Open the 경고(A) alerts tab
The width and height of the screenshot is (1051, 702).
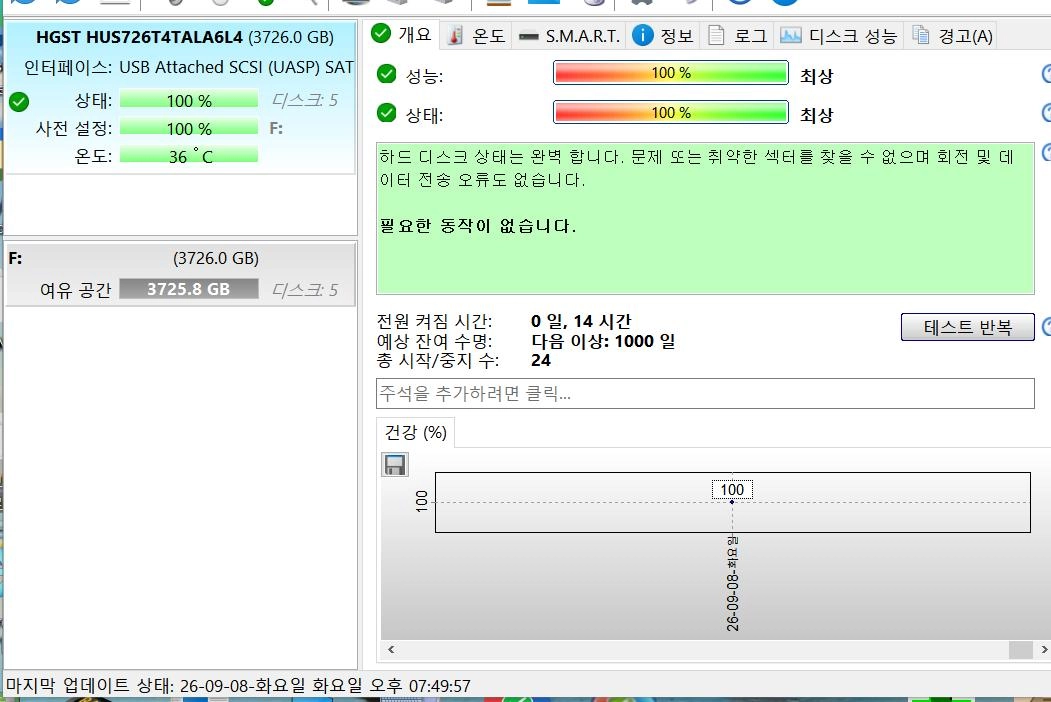pyautogui.click(x=952, y=36)
